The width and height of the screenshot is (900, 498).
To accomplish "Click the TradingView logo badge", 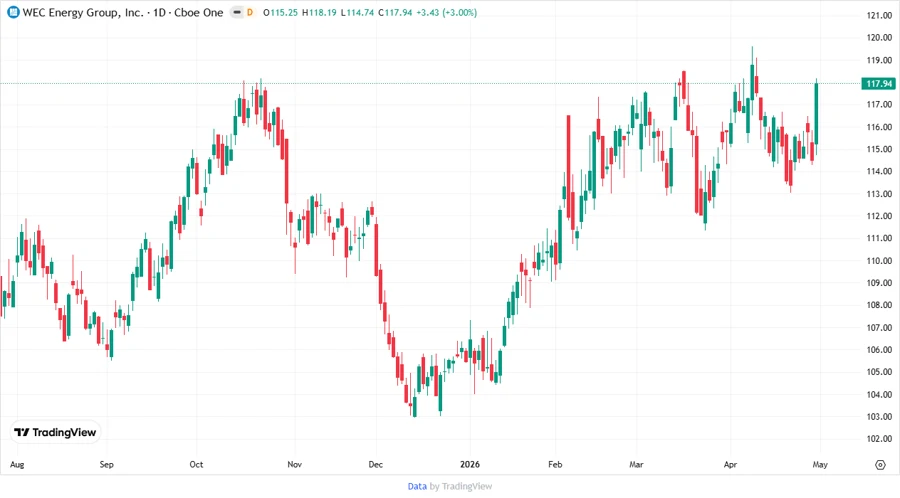I will point(55,432).
